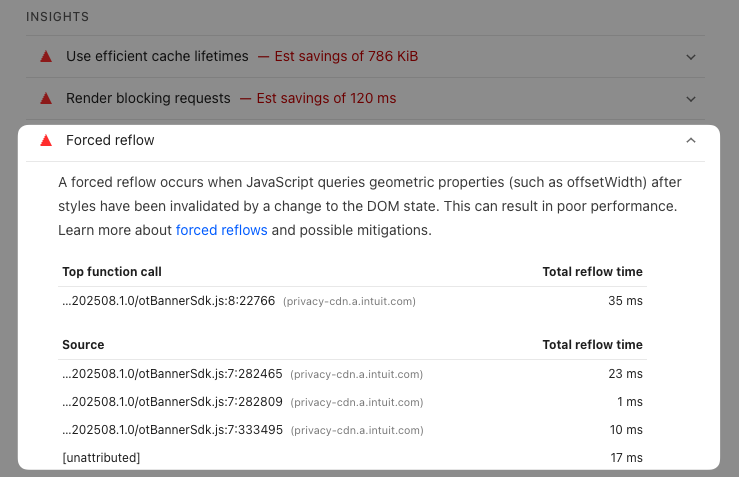Viewport: 739px width, 477px height.
Task: Click 'Total reflow time' header above the 23 ms value
Action: point(592,345)
